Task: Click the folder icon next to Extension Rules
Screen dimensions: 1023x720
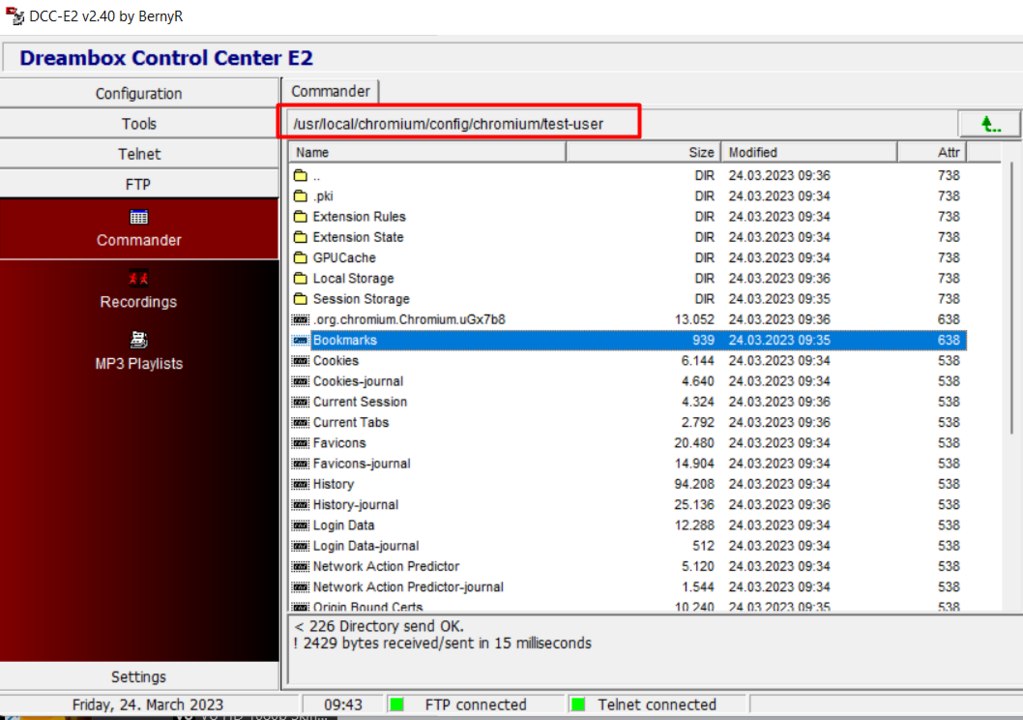Action: (x=300, y=217)
